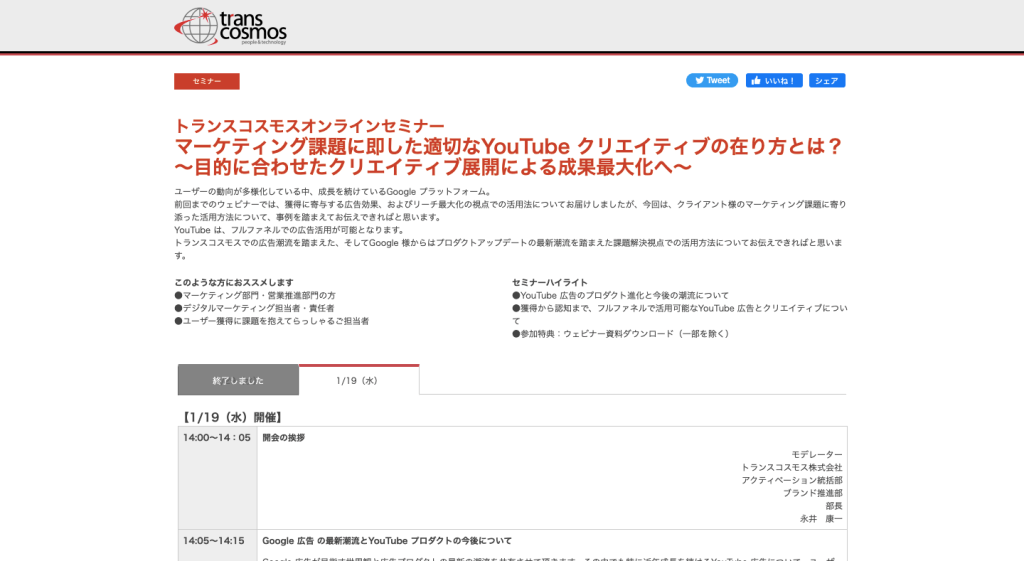Open the 終了しました tab
The image size is (1024, 561).
[238, 380]
